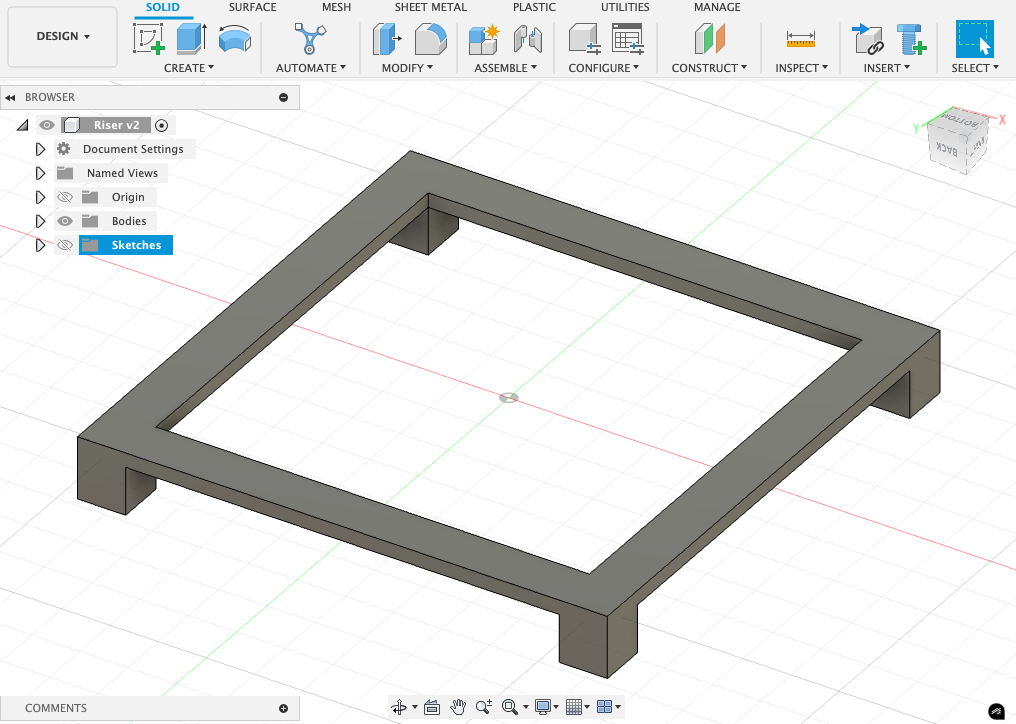
Task: Open the display settings dropdown arrow
Action: tap(556, 707)
